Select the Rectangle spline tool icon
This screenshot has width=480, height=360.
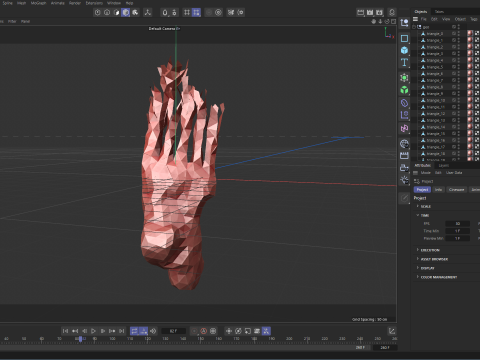404,38
